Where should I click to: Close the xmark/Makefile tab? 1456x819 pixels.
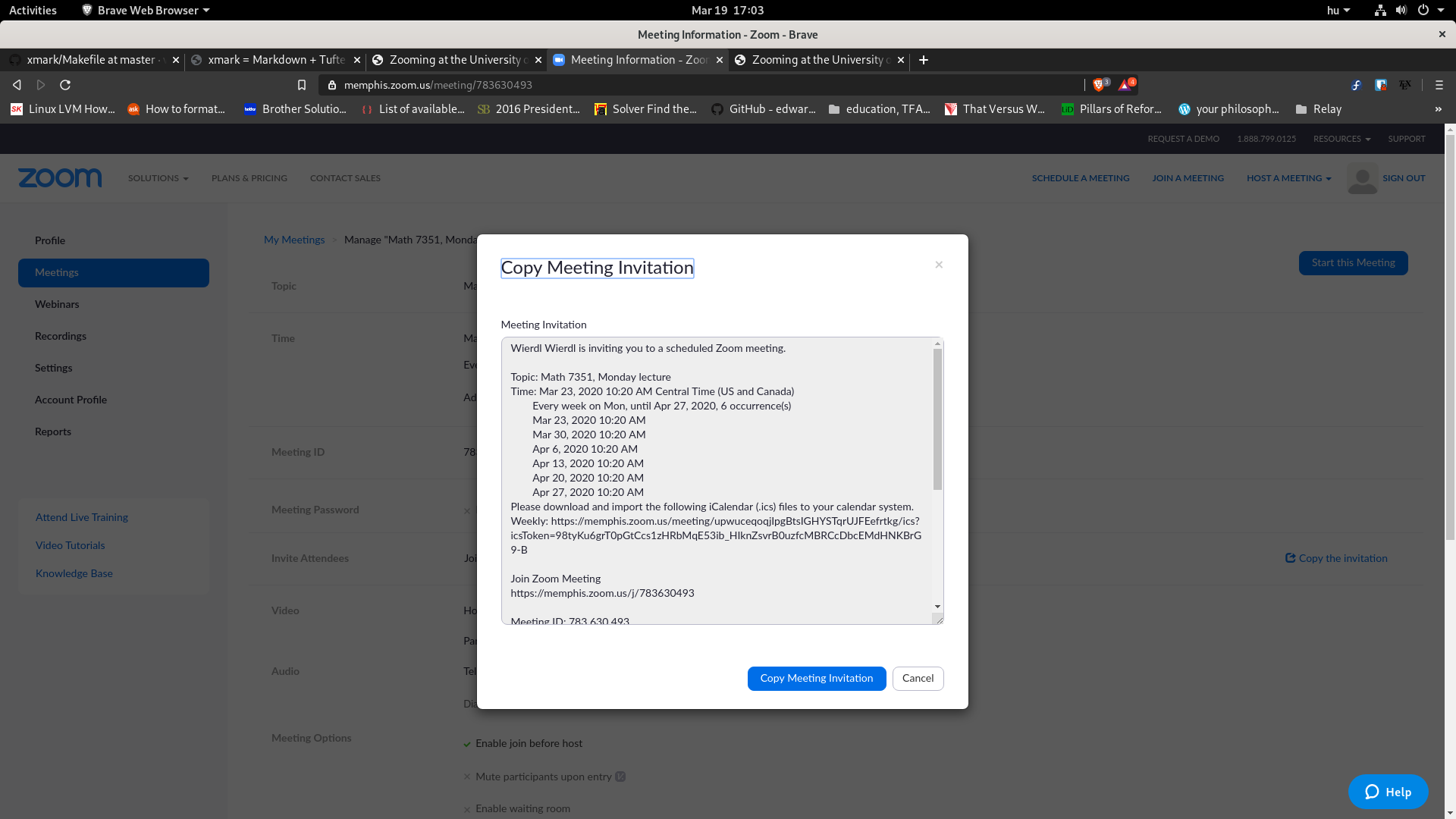tap(176, 60)
